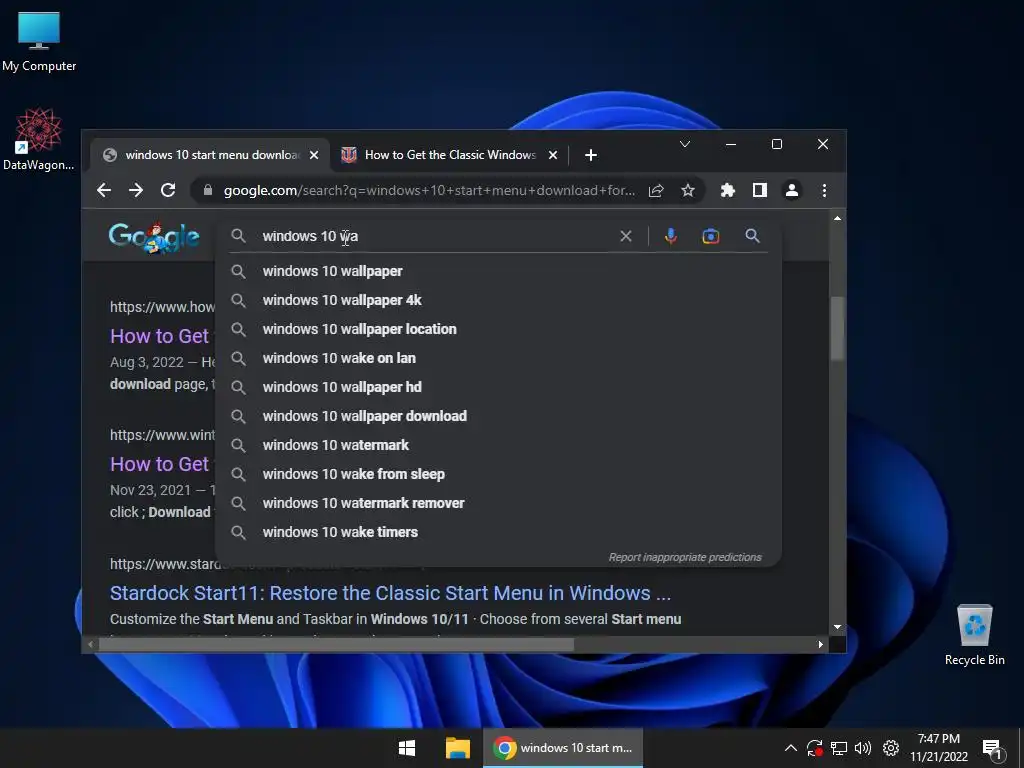Reload the Google search page
The height and width of the screenshot is (768, 1024).
pos(168,190)
